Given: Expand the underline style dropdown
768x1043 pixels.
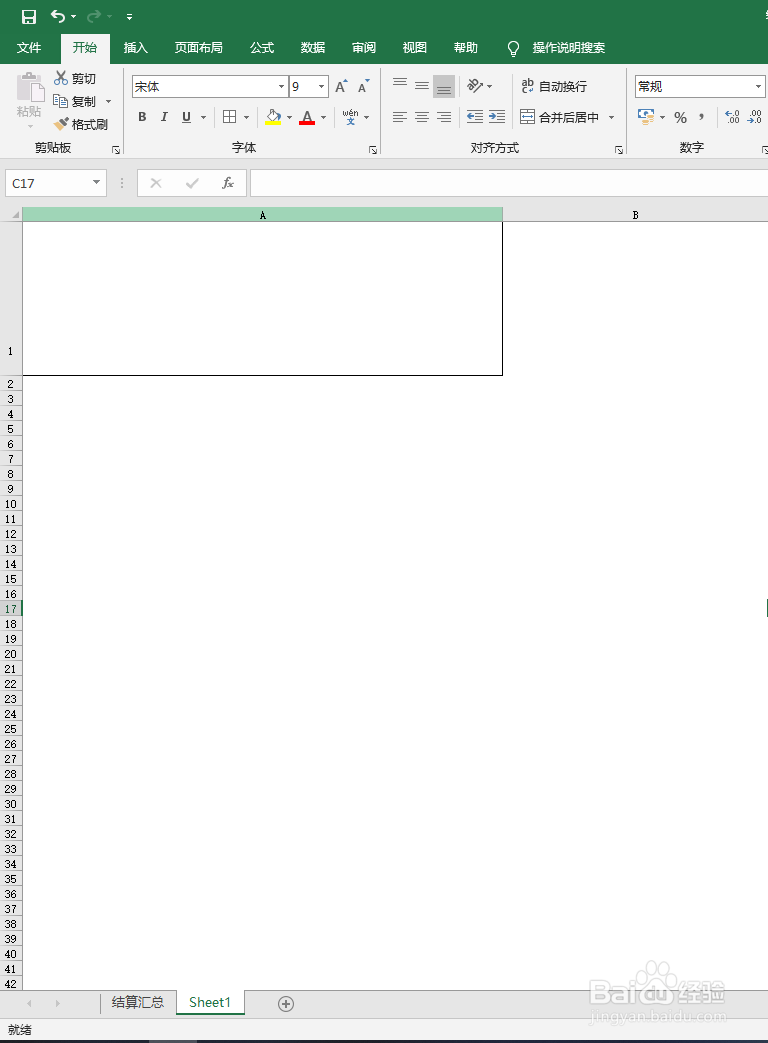Looking at the screenshot, I should [x=203, y=118].
